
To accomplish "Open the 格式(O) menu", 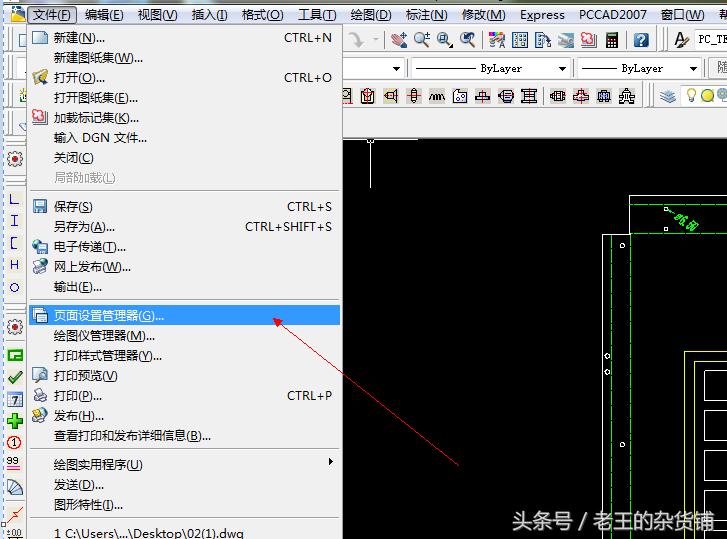I will [262, 15].
